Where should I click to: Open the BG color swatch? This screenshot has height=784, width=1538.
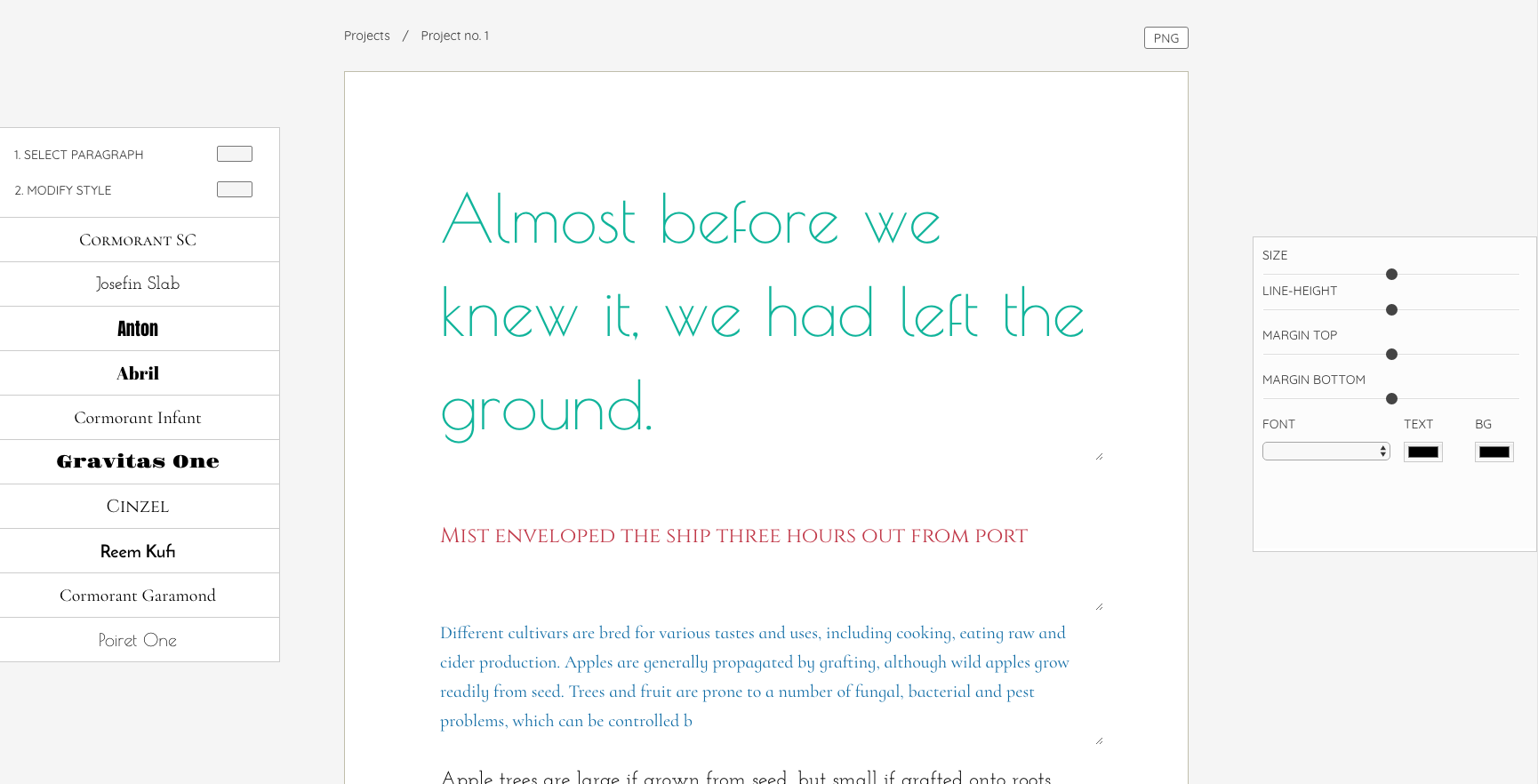point(1494,452)
